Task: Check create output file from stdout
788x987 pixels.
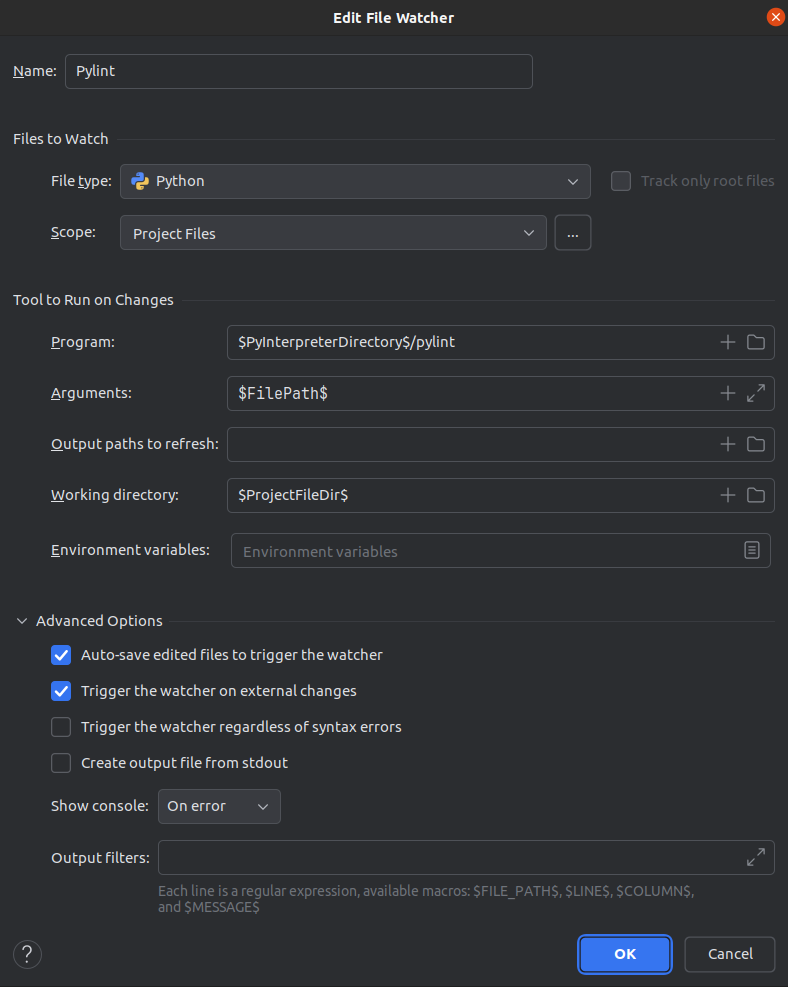Action: point(61,762)
